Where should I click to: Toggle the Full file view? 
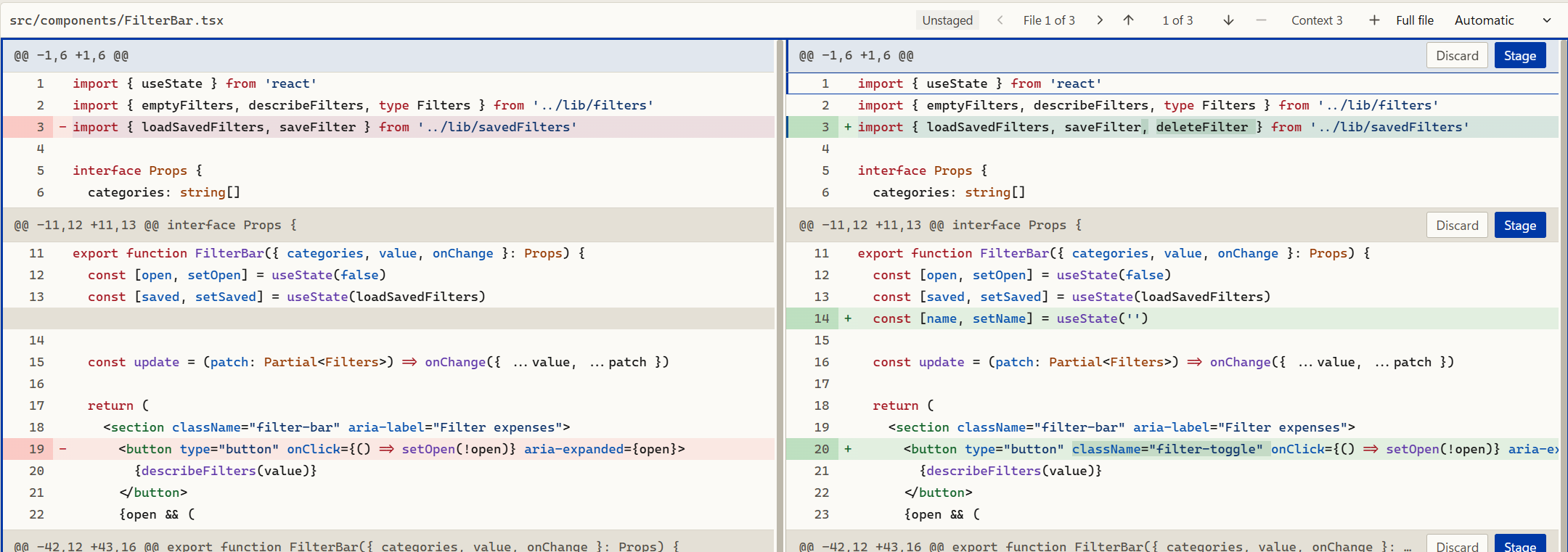[1415, 20]
